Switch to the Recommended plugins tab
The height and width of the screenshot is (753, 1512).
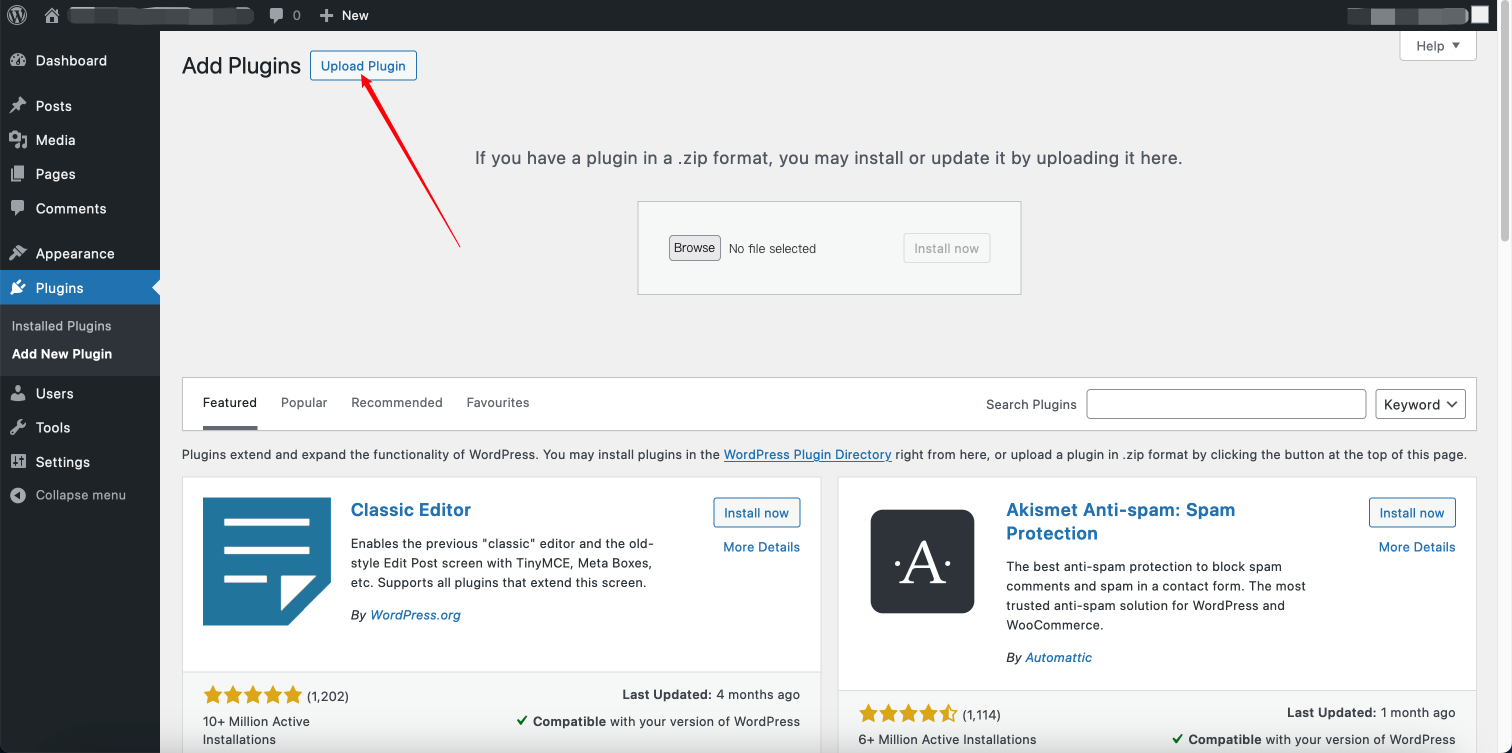tap(396, 403)
